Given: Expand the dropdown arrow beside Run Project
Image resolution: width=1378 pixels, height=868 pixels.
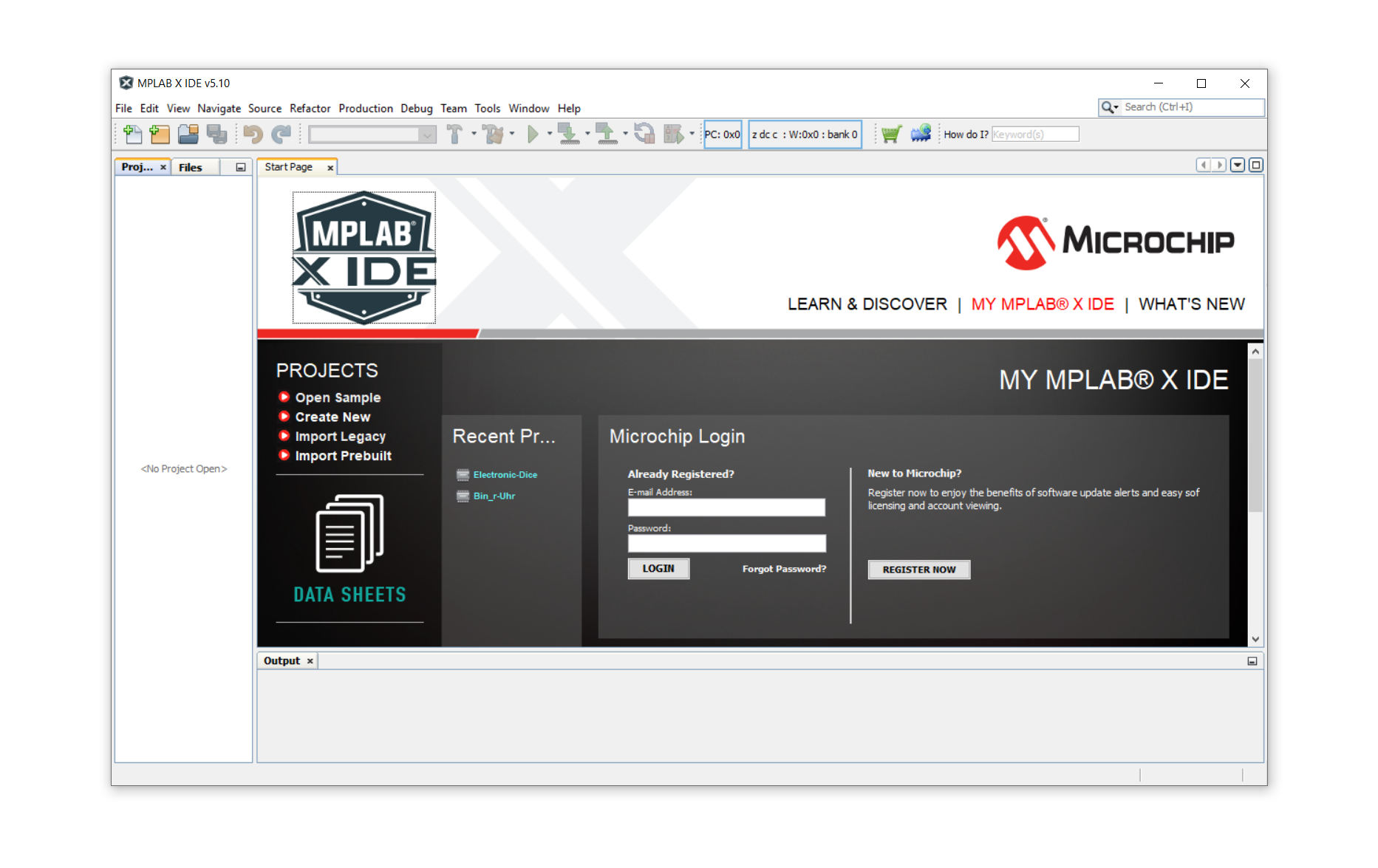Looking at the screenshot, I should point(549,134).
